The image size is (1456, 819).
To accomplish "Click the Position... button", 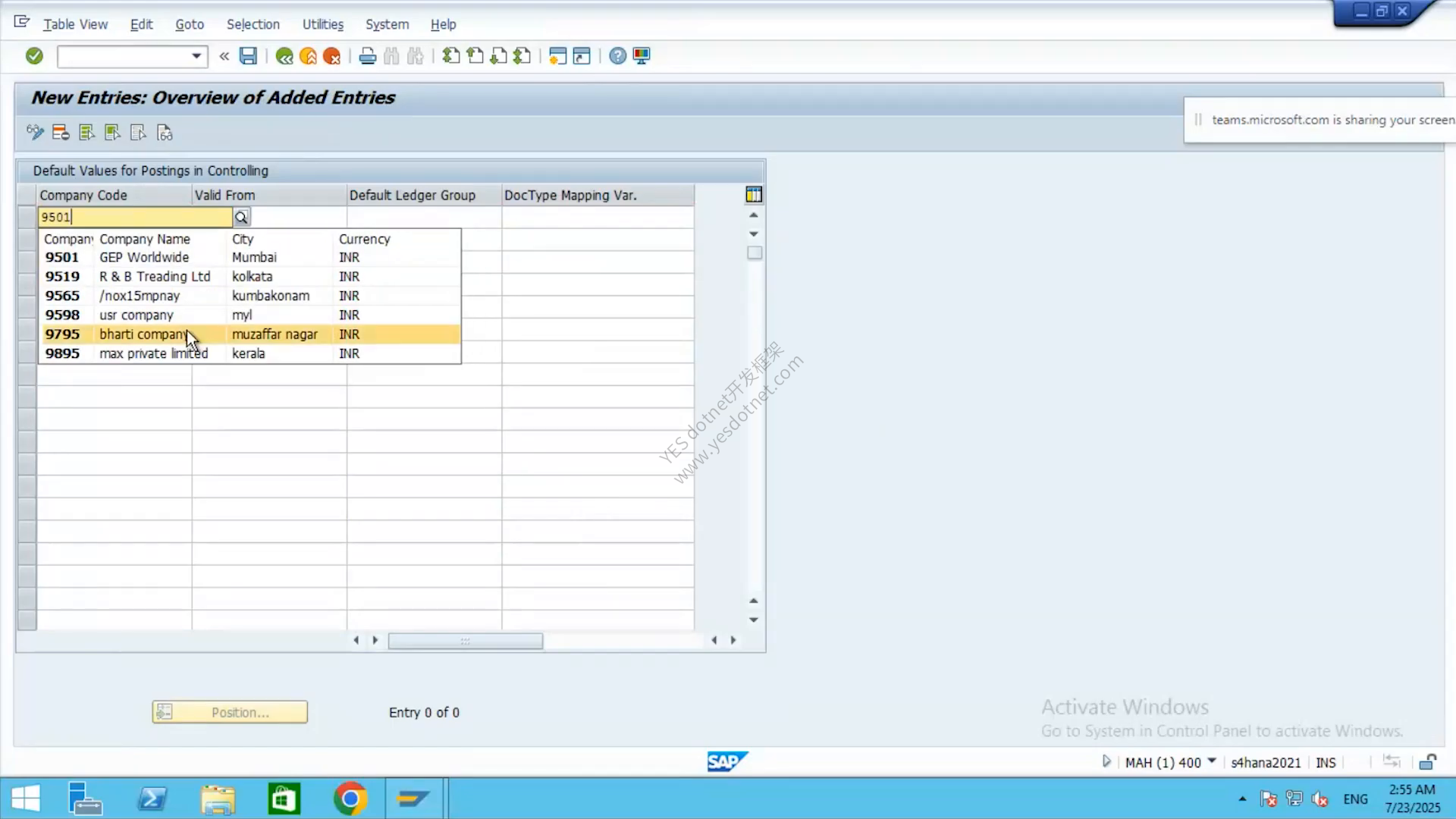I will click(x=230, y=712).
